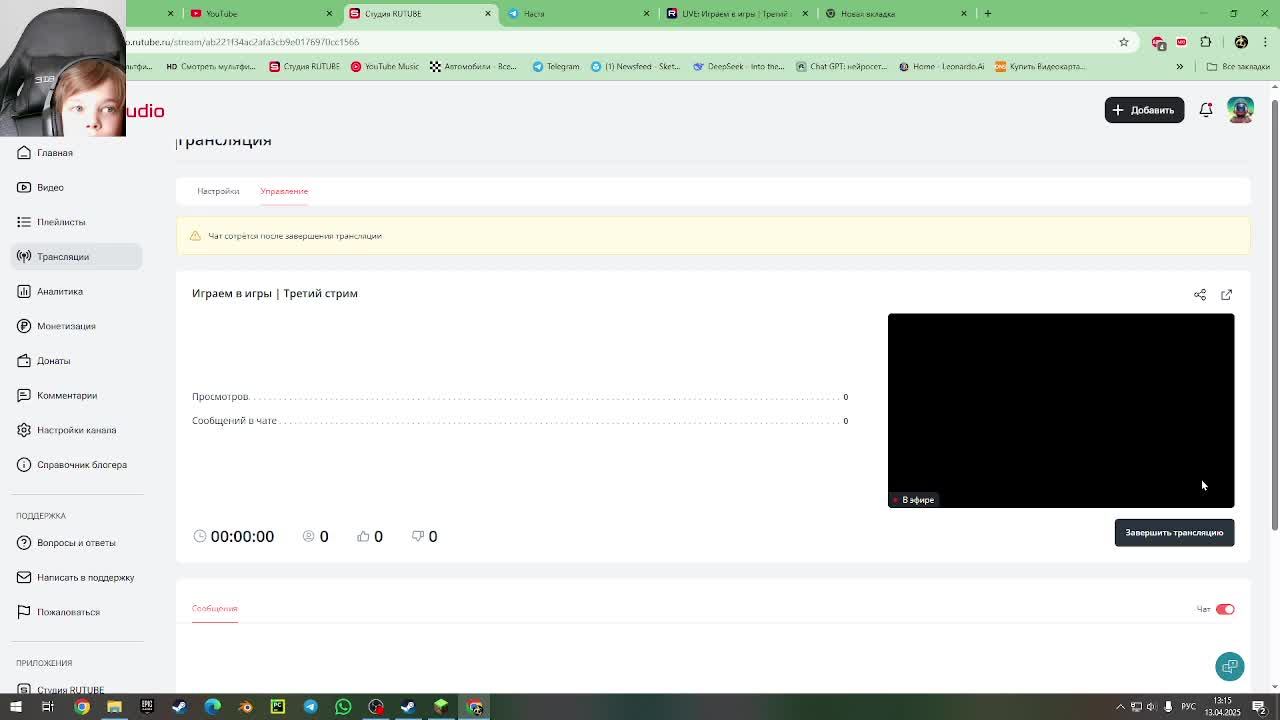Bookmark this page with the star icon

pos(1124,42)
